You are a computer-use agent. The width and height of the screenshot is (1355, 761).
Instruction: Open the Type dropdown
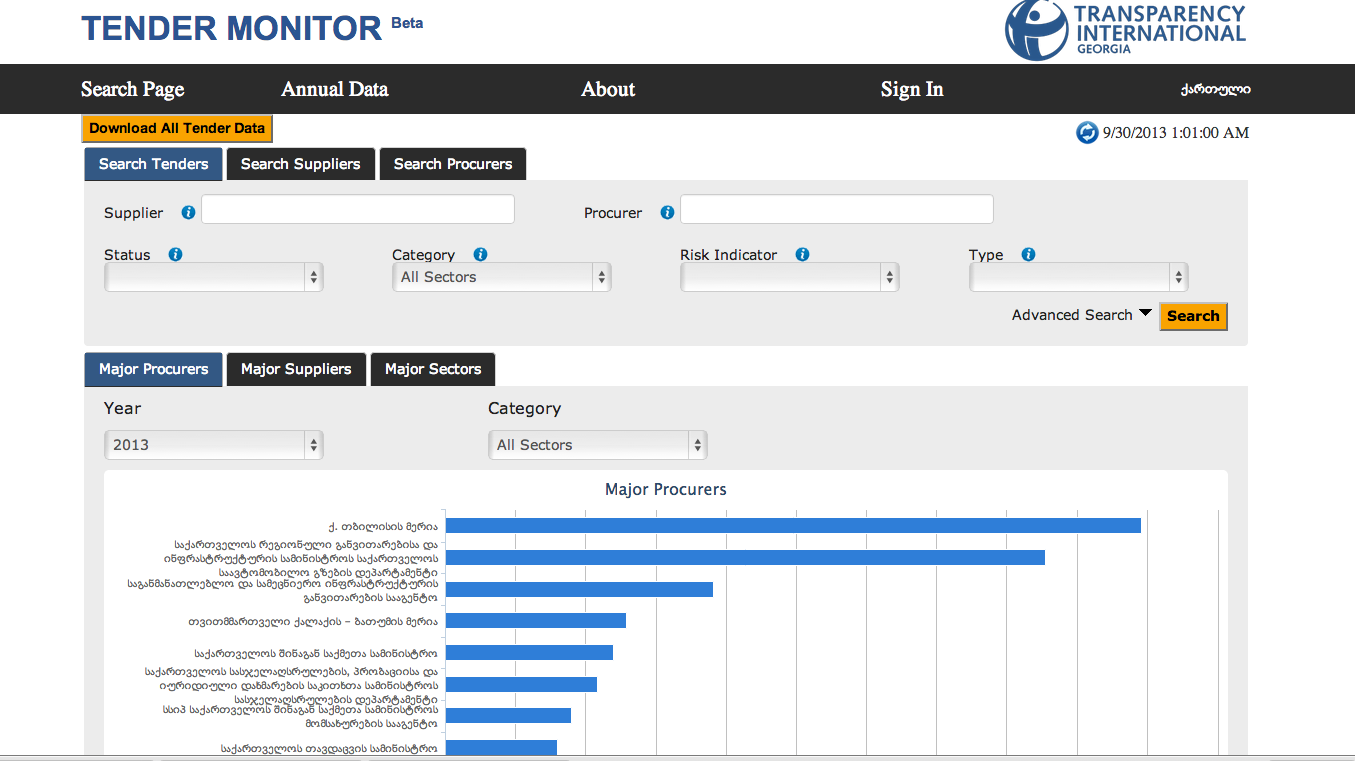1078,278
